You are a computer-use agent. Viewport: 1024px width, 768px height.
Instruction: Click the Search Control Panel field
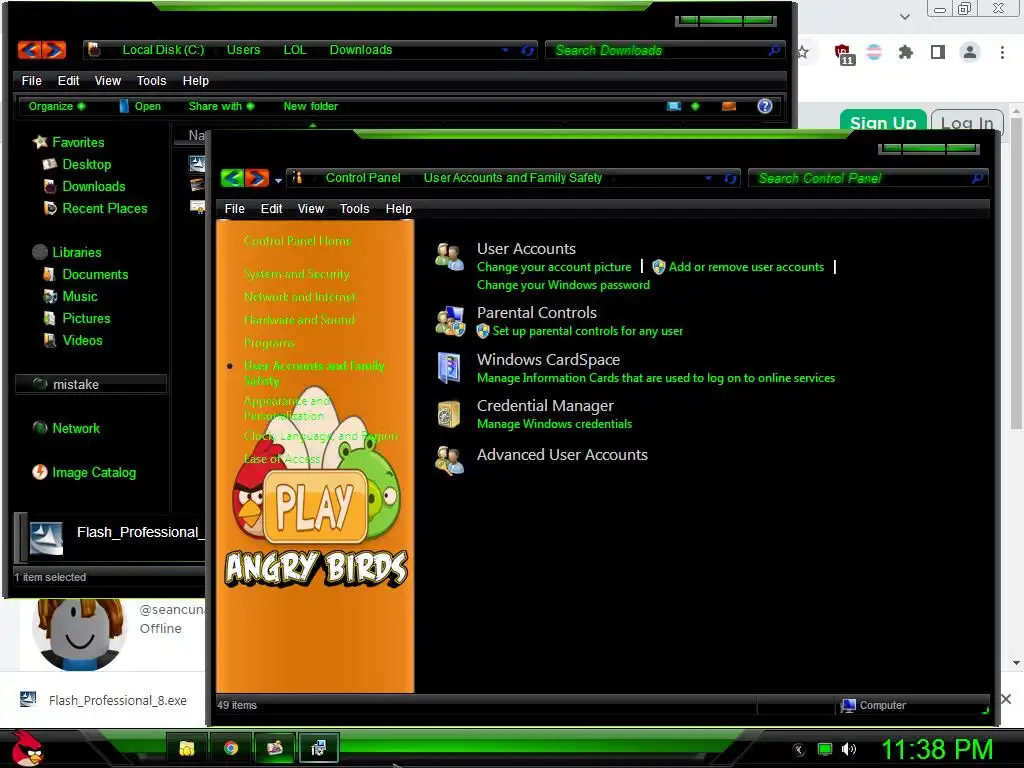tap(868, 178)
